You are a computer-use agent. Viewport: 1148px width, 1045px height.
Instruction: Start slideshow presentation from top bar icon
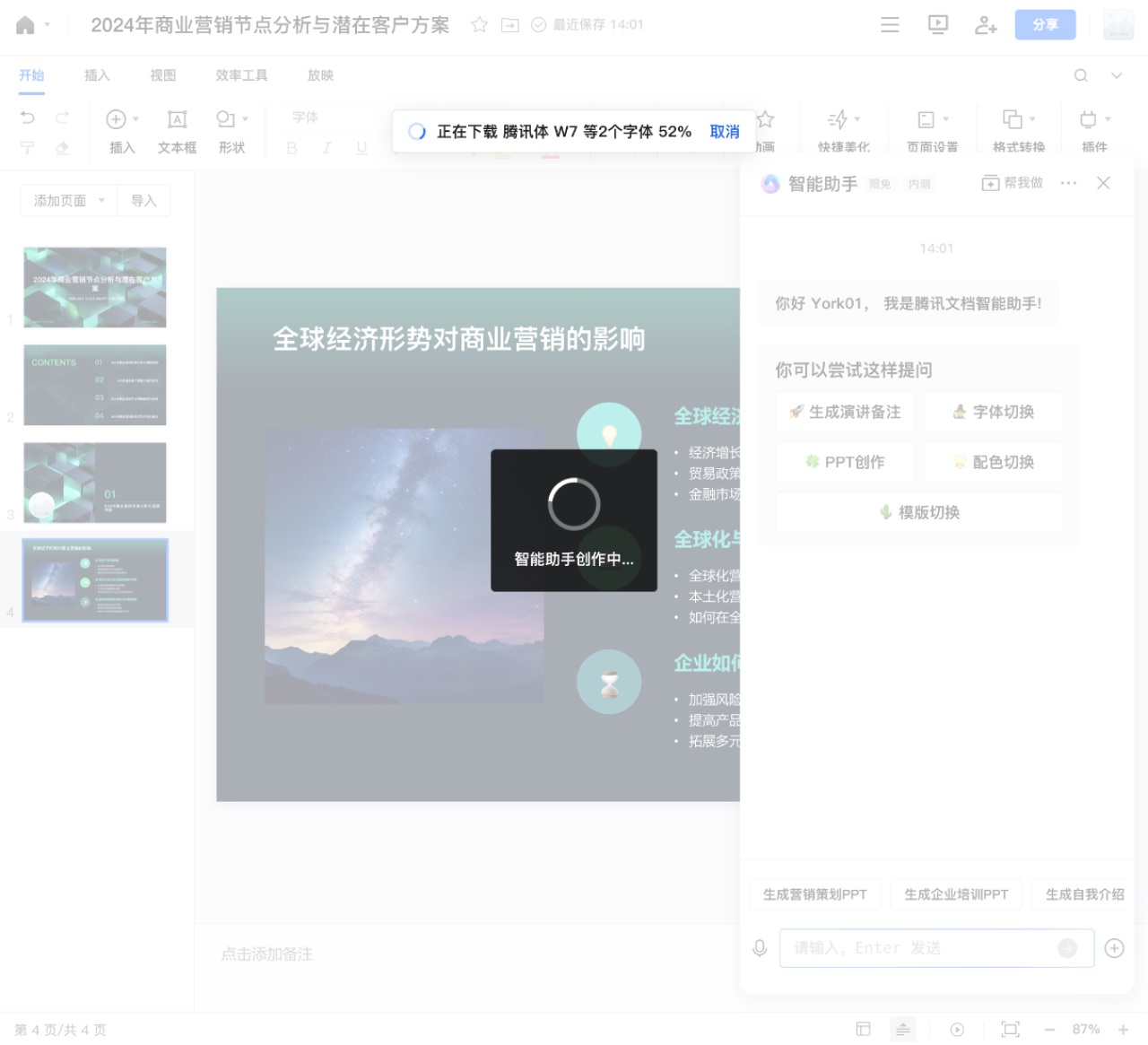pos(938,25)
